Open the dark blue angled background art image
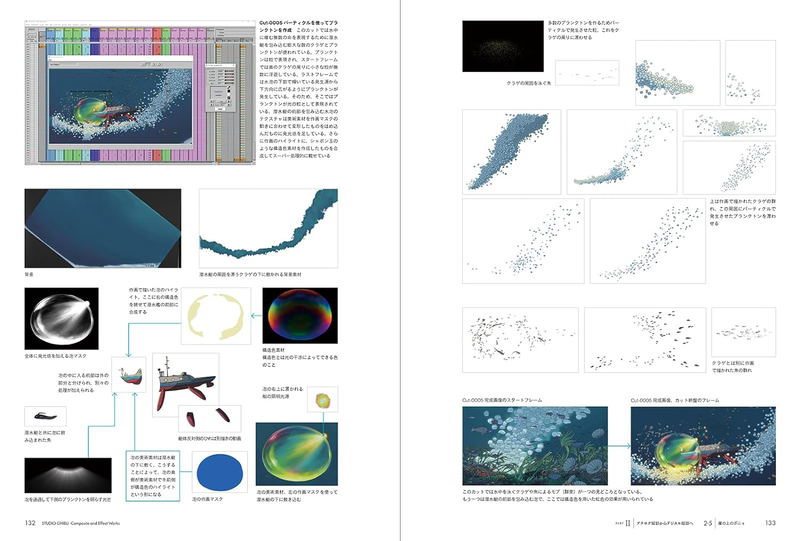Viewport: 800px width, 541px height. pos(103,228)
